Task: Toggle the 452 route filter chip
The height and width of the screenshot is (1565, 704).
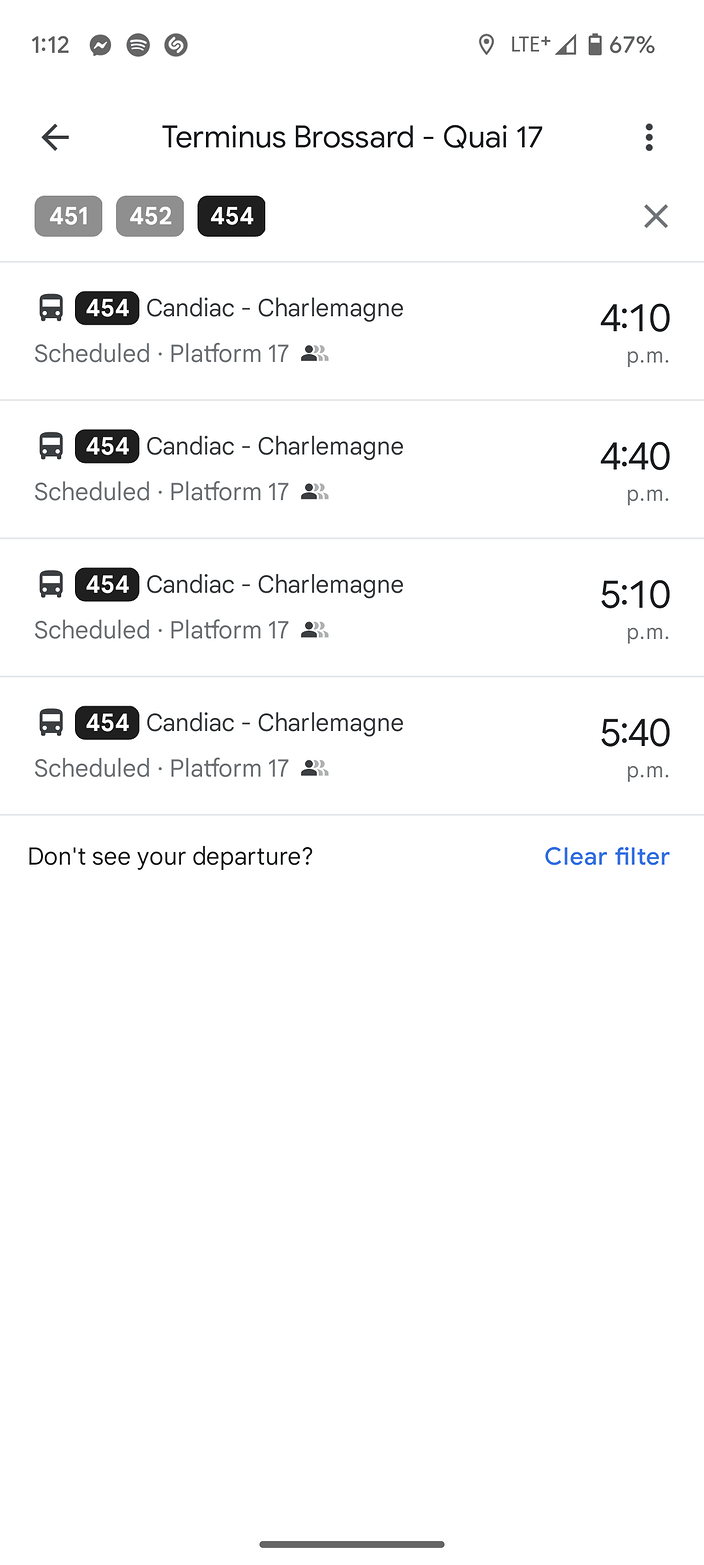Action: click(x=150, y=216)
